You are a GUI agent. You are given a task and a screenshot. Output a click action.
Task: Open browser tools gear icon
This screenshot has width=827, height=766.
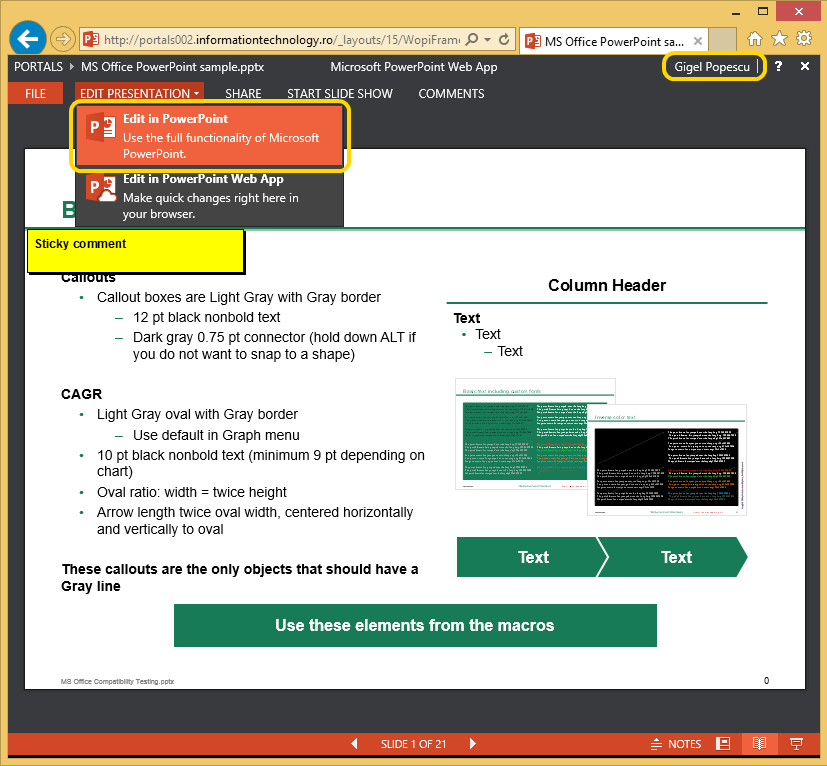pos(804,38)
